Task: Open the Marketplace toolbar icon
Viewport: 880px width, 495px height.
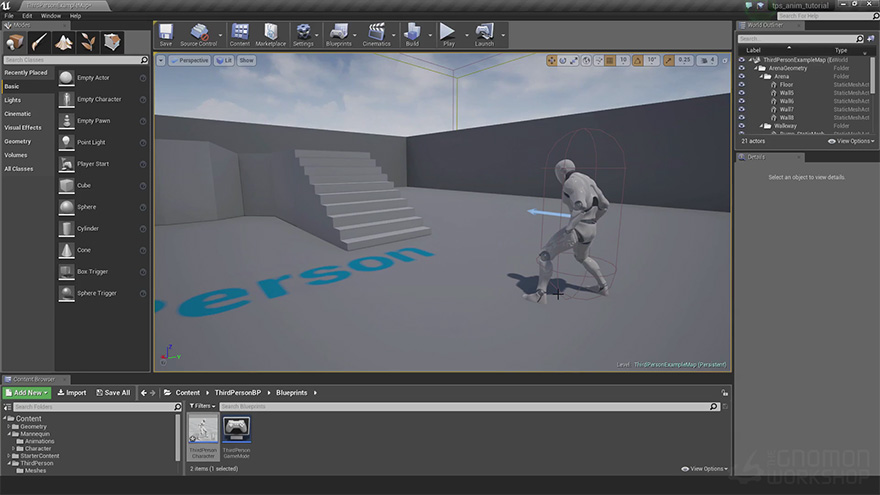Action: [271, 35]
